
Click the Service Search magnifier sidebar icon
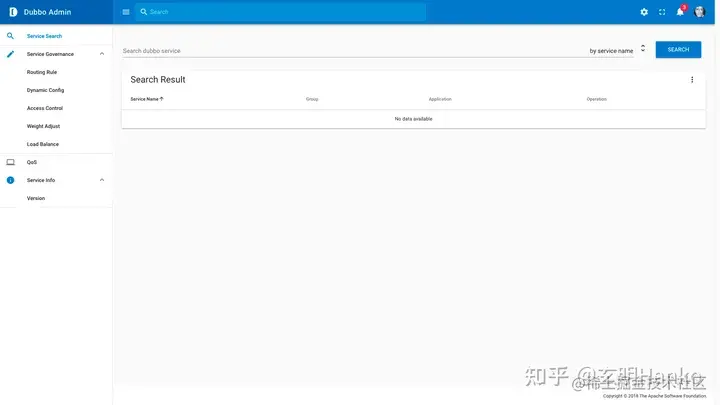[x=10, y=36]
